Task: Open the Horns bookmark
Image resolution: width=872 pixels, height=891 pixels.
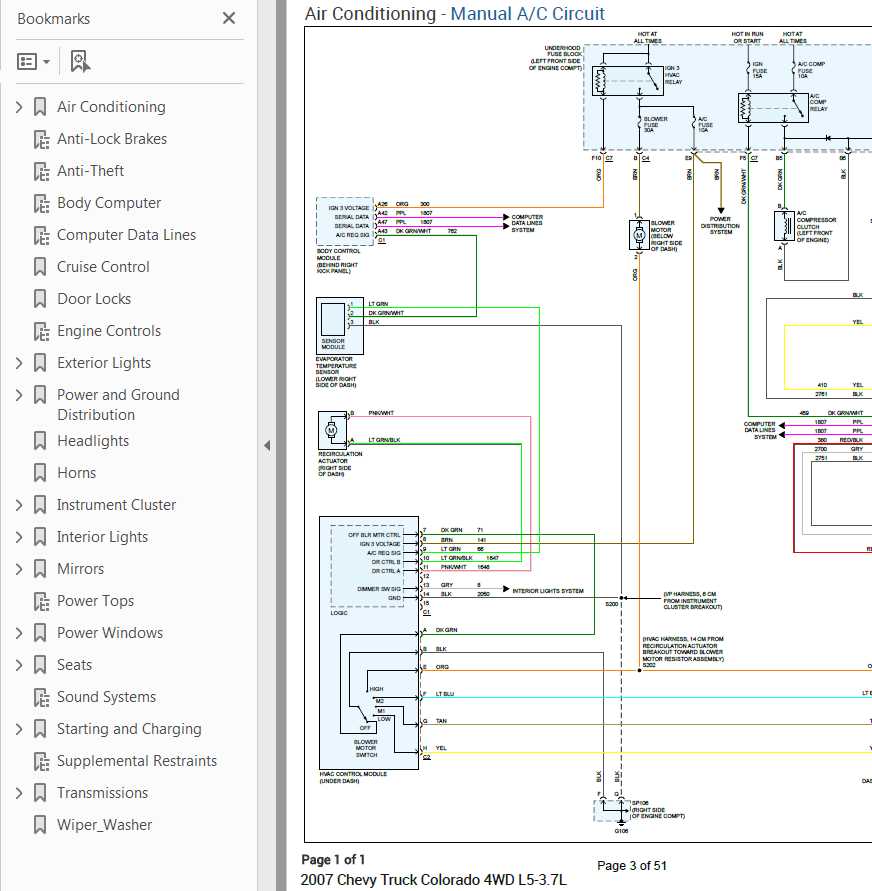Action: [x=77, y=473]
